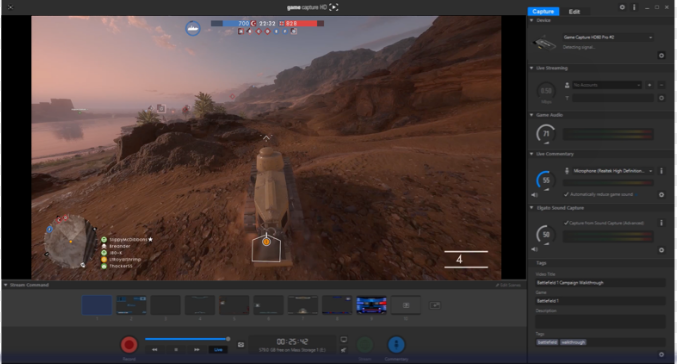Adjust the Sound Capture volume dial
677x364 pixels.
point(546,234)
